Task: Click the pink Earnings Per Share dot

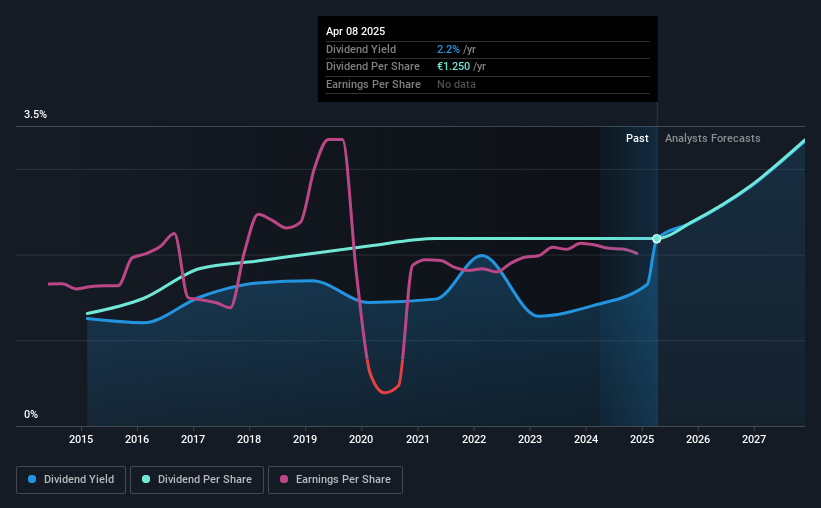Action: (x=284, y=479)
